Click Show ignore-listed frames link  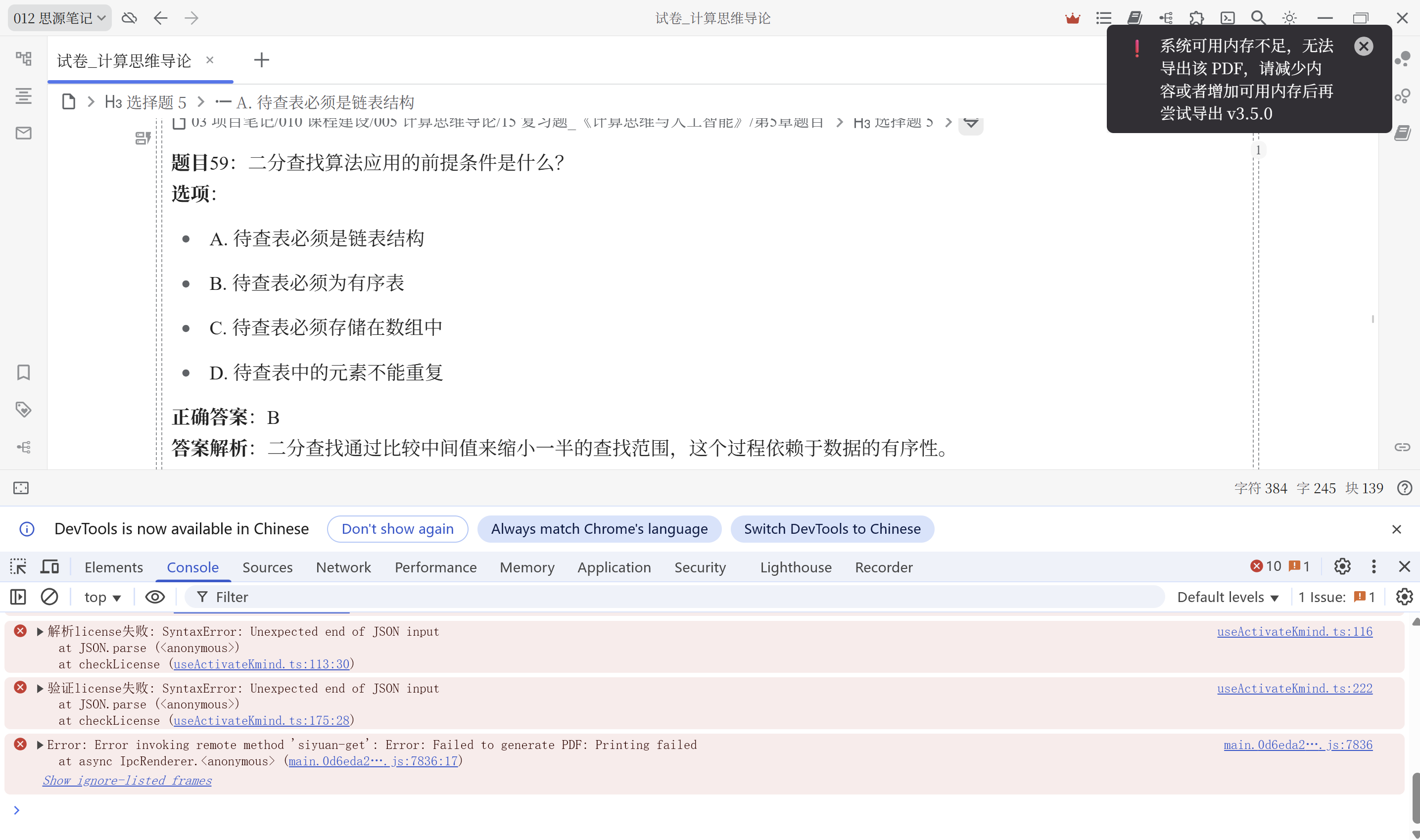click(127, 781)
